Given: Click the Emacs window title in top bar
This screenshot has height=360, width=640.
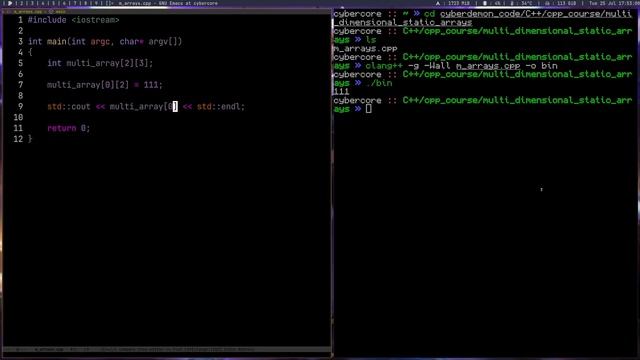Looking at the screenshot, I should 168,3.
